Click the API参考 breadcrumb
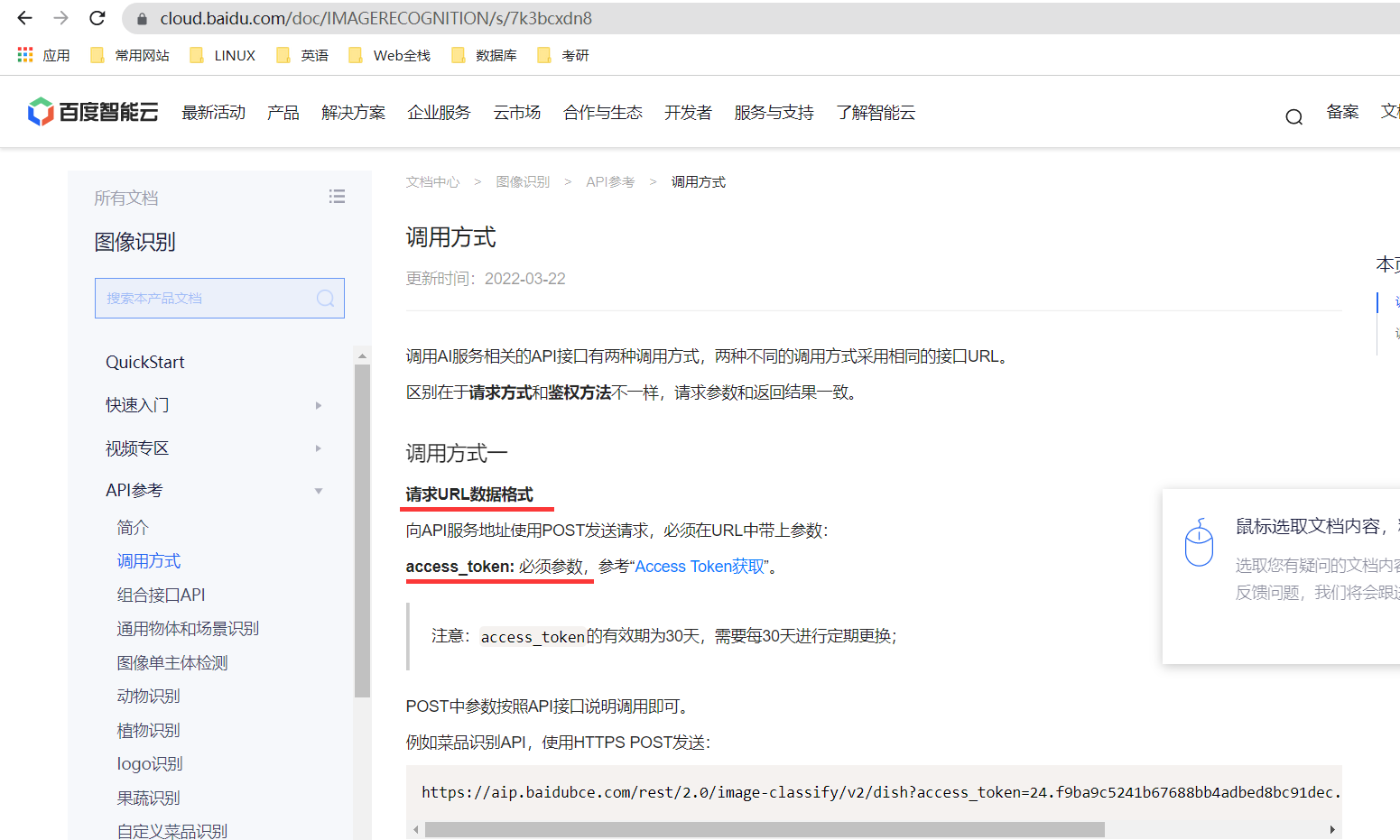 point(610,182)
